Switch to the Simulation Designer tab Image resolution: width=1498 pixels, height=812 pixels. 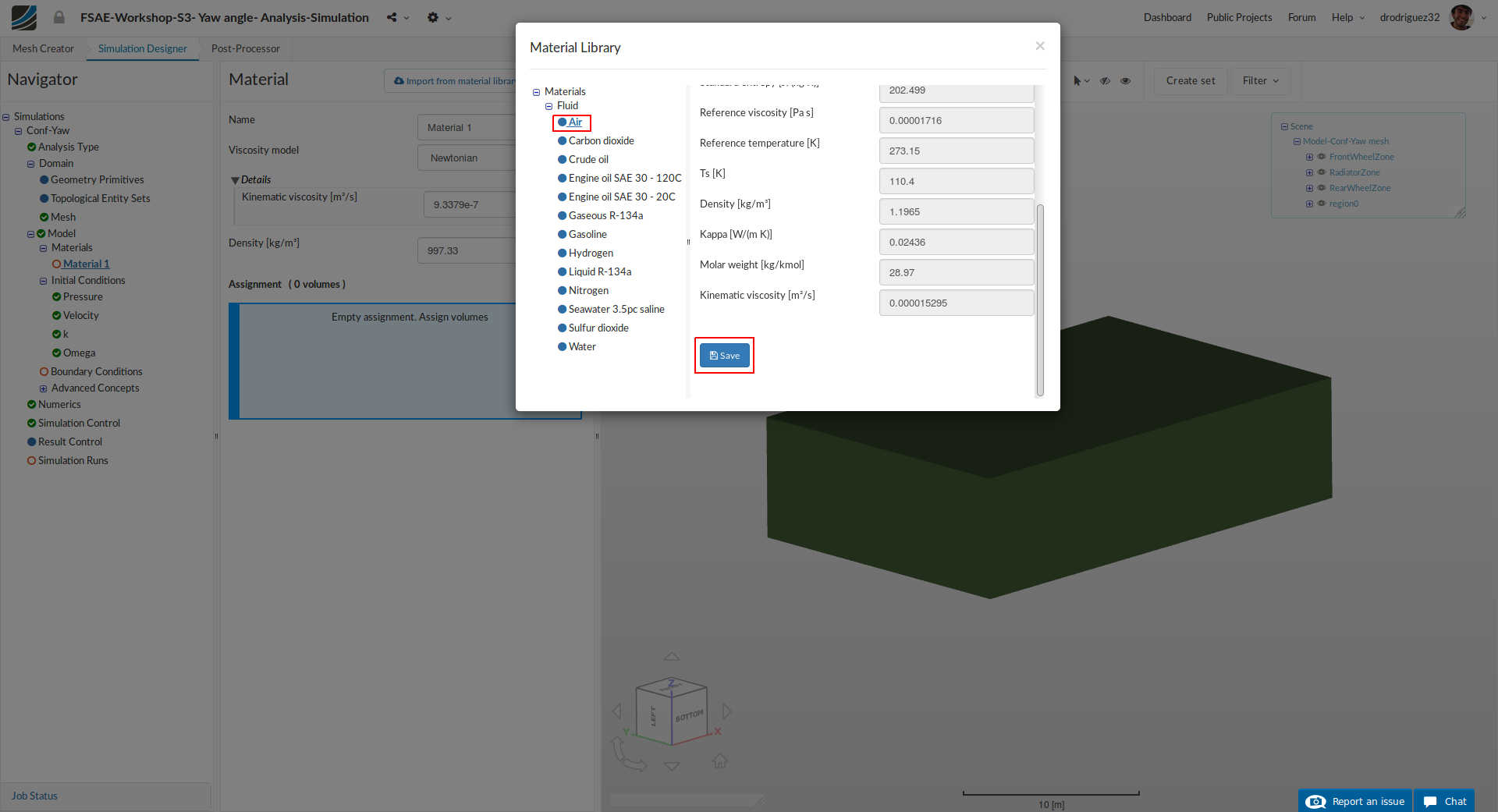point(143,48)
